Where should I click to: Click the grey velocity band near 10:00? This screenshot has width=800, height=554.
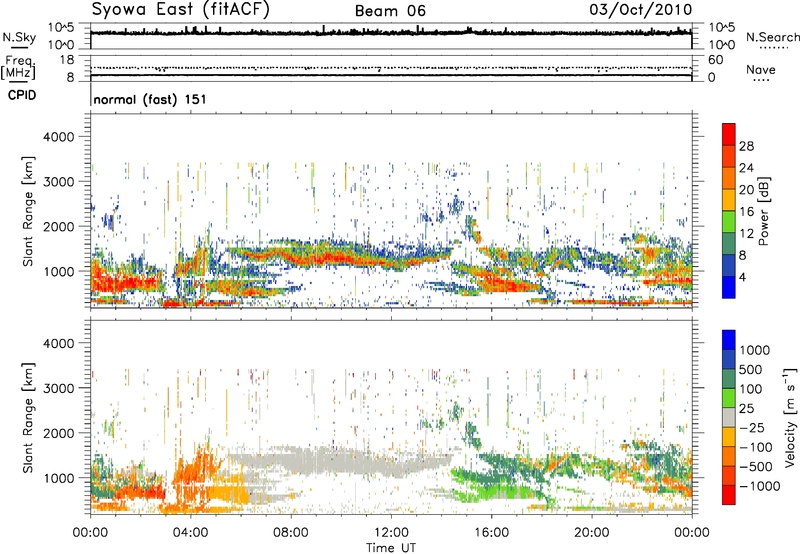341,461
